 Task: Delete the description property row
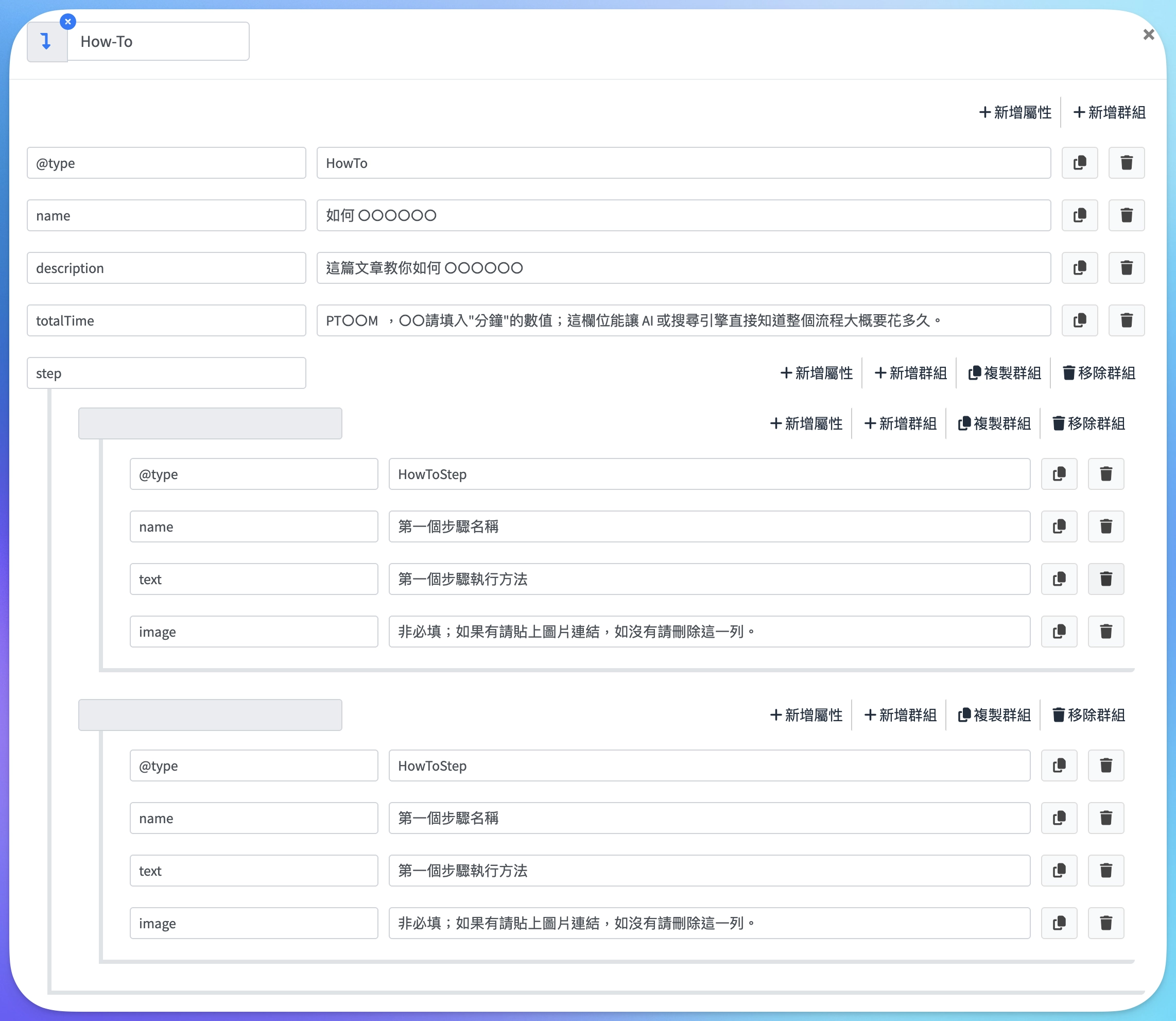1127,268
